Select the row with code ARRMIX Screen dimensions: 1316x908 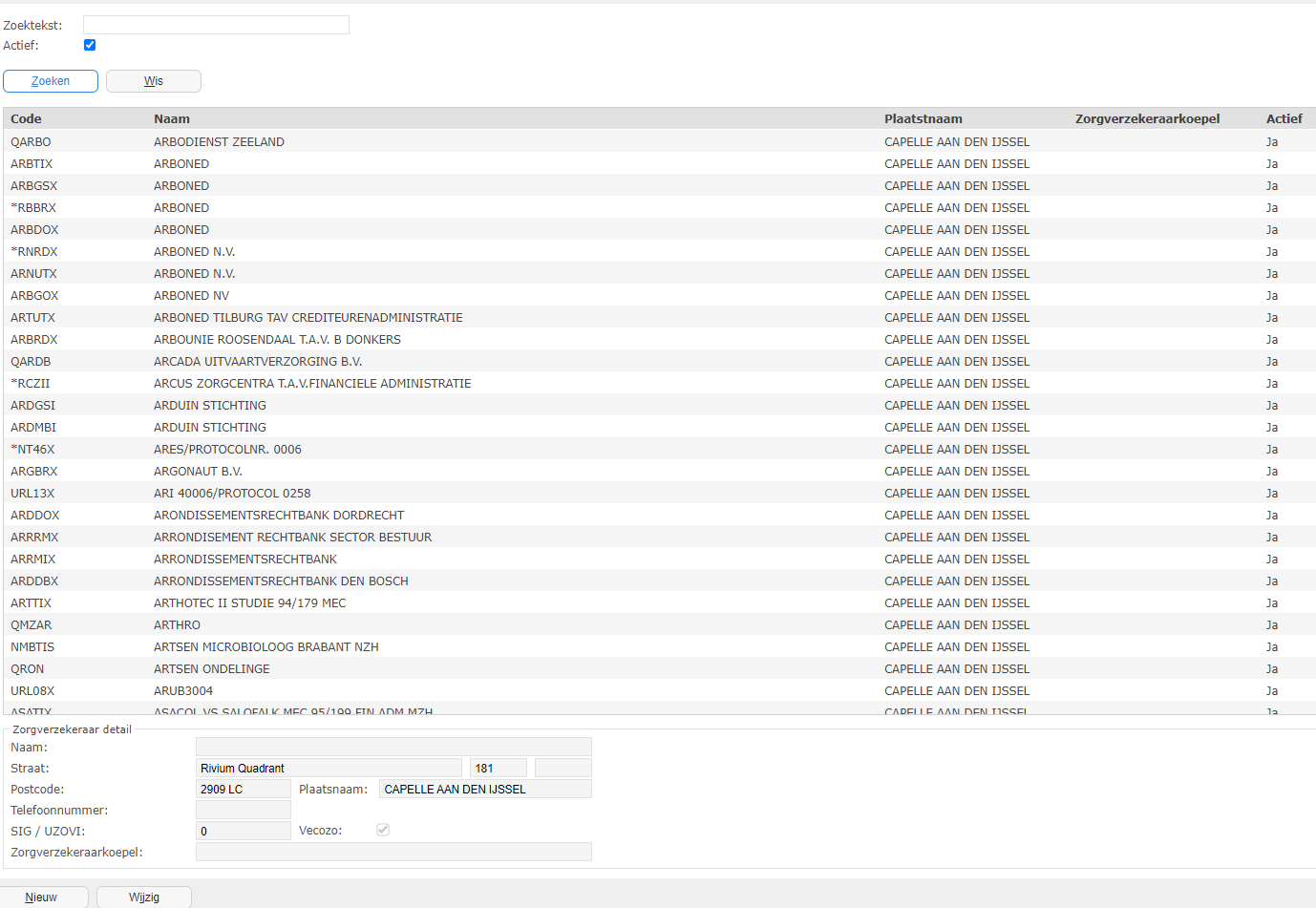(659, 559)
